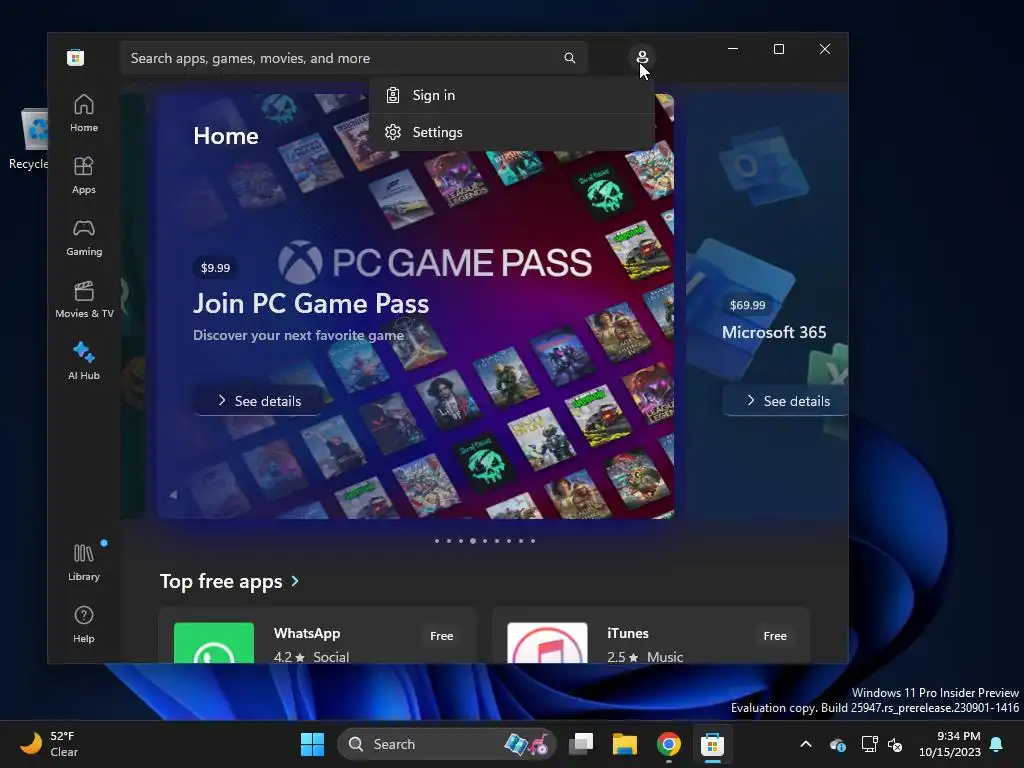This screenshot has width=1024, height=768.
Task: Select the active fourth carousel page dot
Action: (x=473, y=541)
